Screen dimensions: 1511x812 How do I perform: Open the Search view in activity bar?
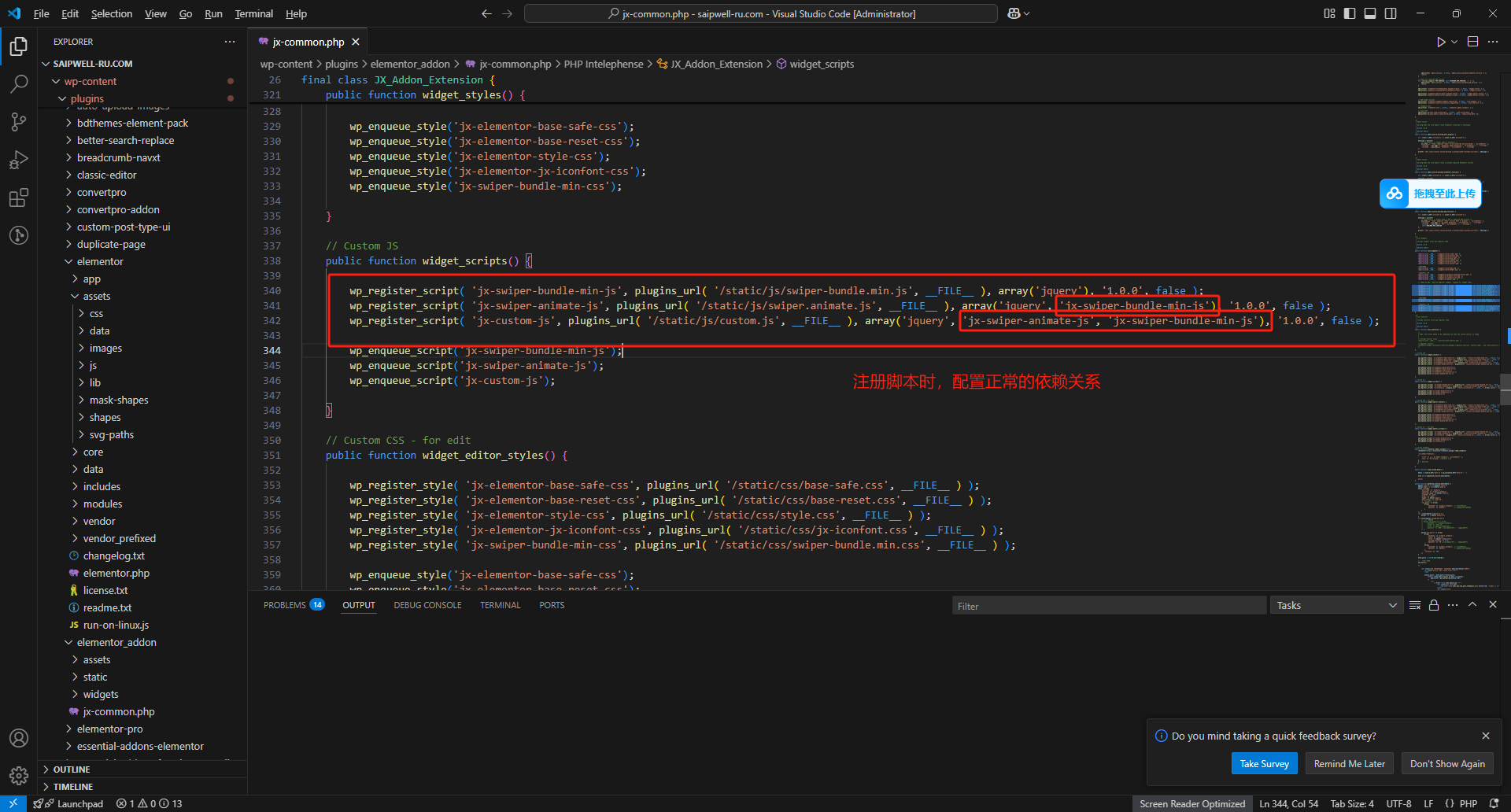(19, 83)
